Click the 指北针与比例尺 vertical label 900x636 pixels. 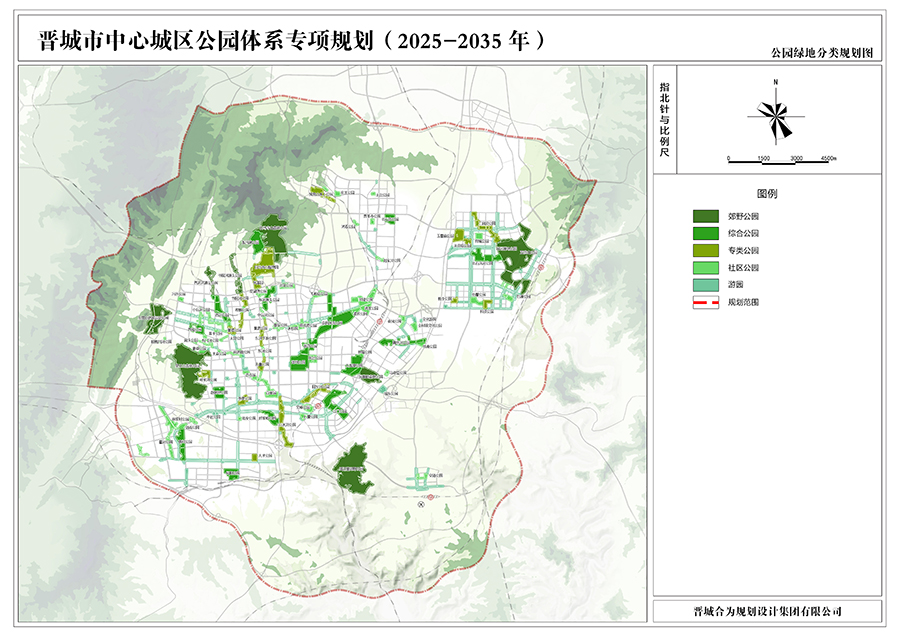pos(664,120)
